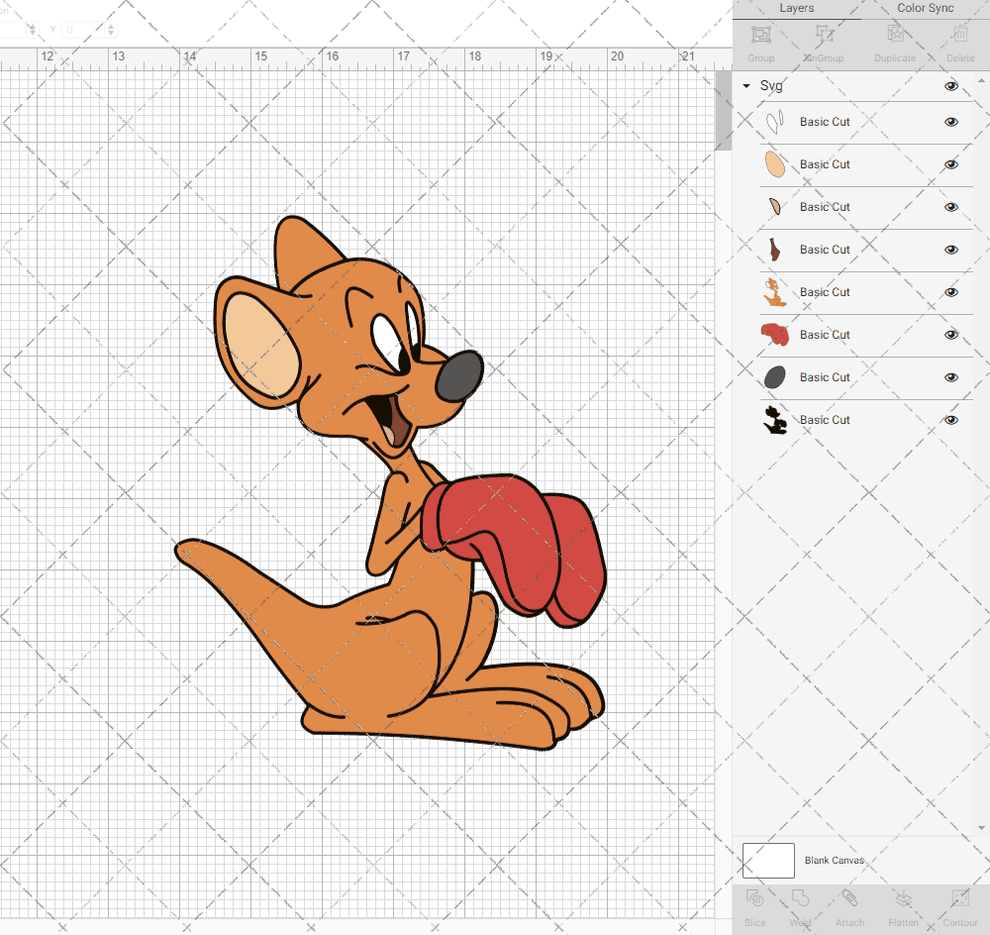The width and height of the screenshot is (990, 935).
Task: Open the Blank Canvas color swatch
Action: (768, 860)
